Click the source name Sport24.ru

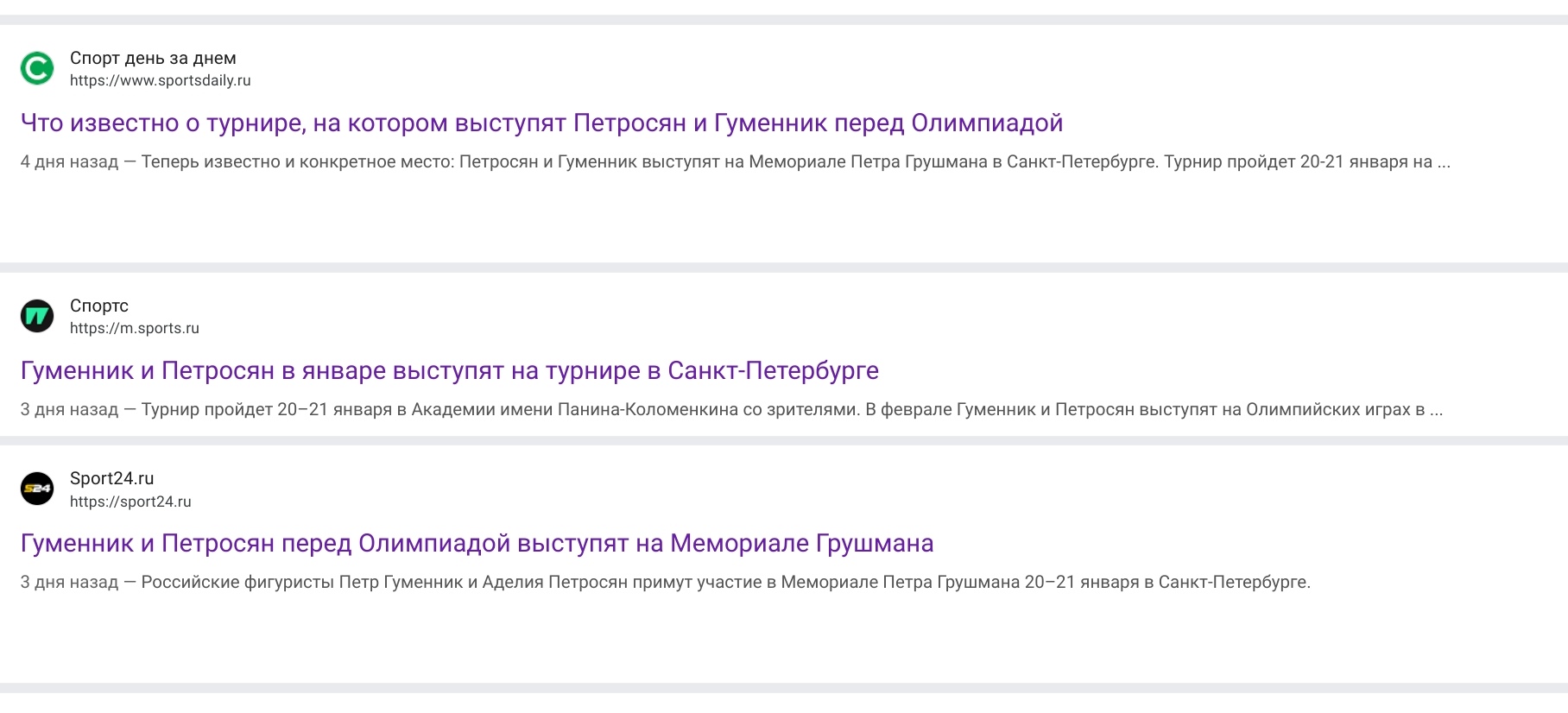pyautogui.click(x=112, y=477)
